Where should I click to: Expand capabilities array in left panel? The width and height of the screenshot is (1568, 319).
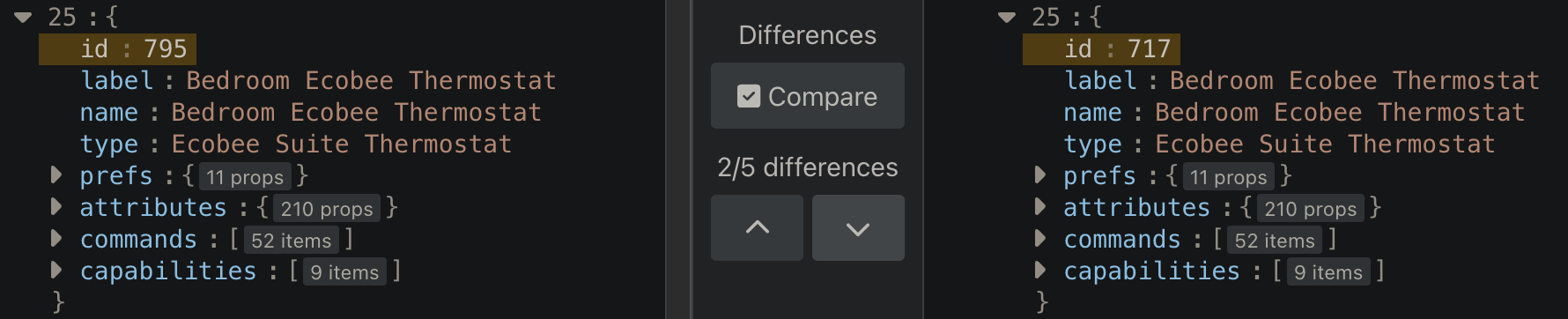pyautogui.click(x=56, y=270)
